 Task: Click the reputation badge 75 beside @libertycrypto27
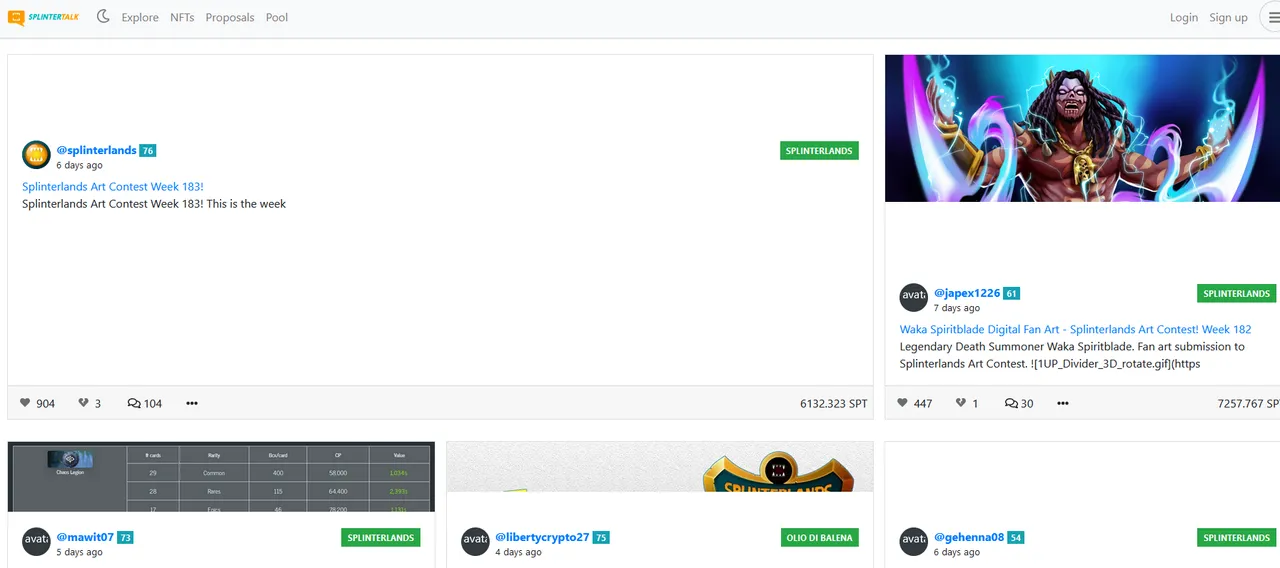pyautogui.click(x=601, y=538)
